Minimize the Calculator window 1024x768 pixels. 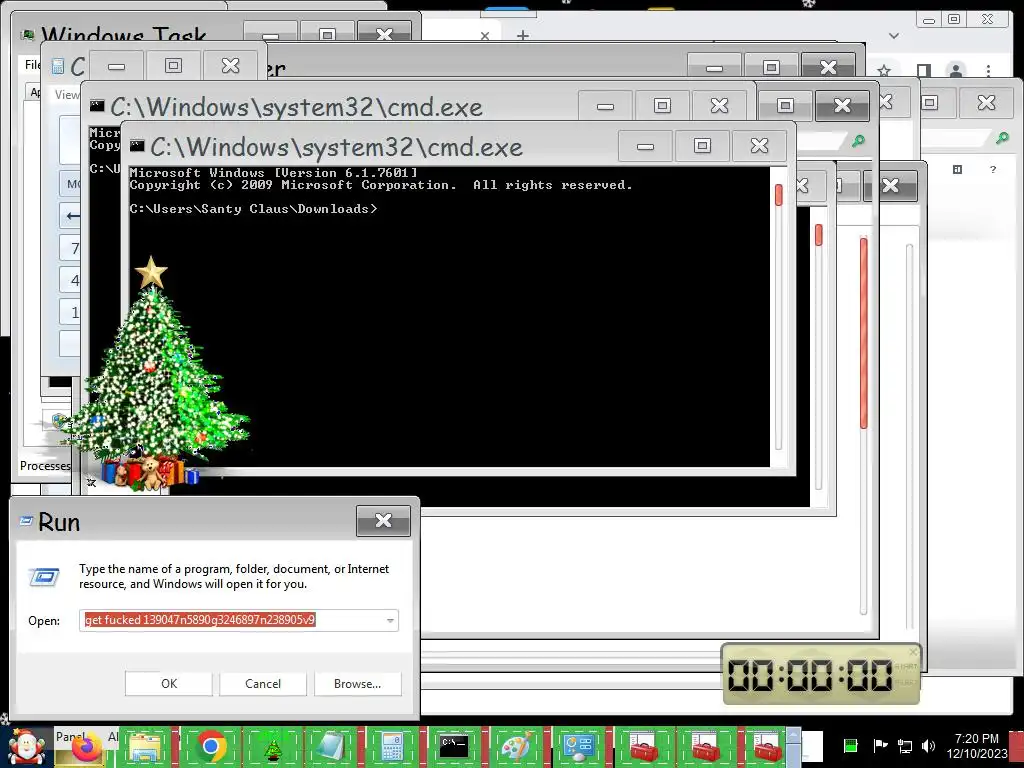(x=116, y=66)
